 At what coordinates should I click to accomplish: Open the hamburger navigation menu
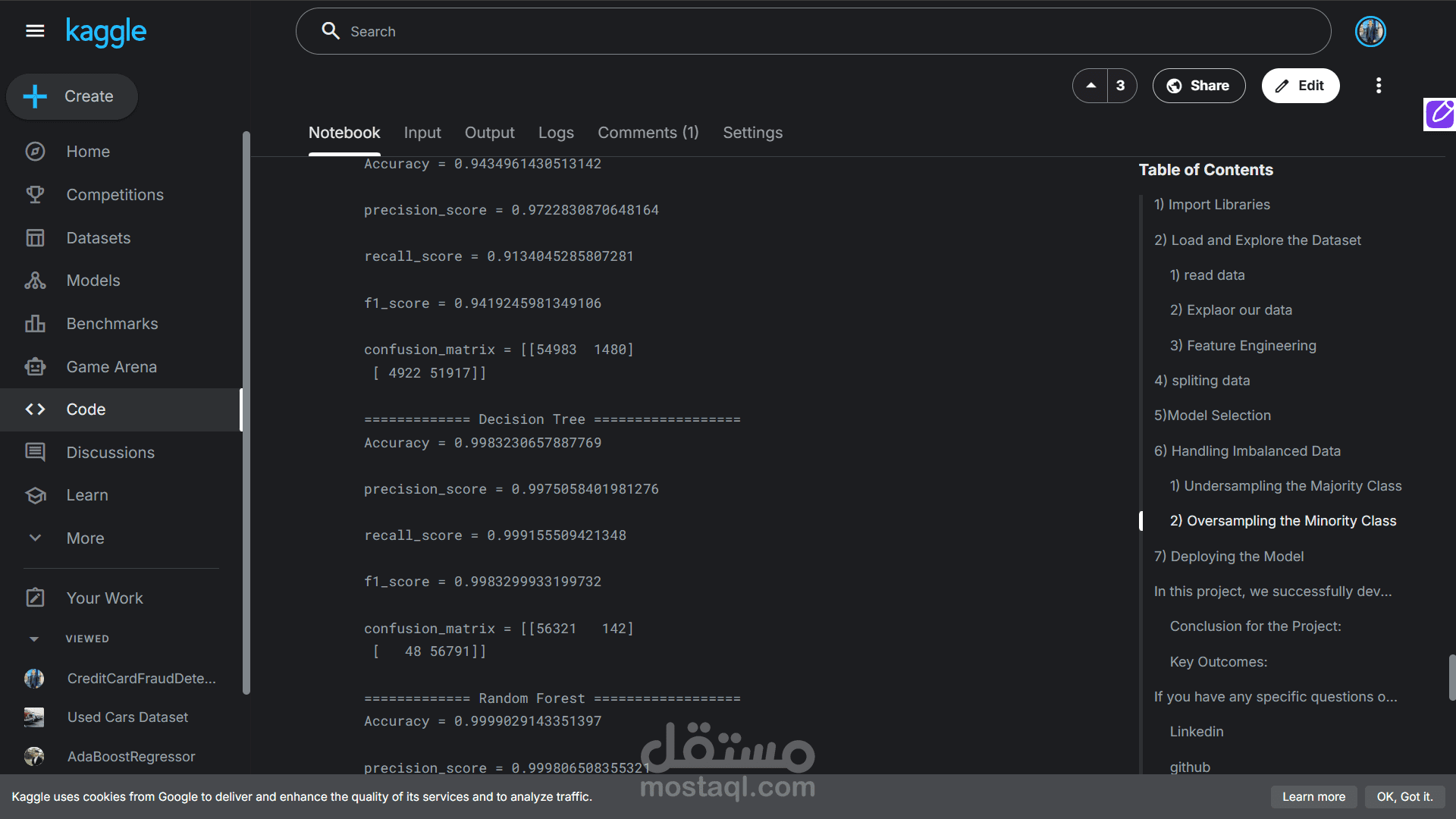(x=35, y=31)
